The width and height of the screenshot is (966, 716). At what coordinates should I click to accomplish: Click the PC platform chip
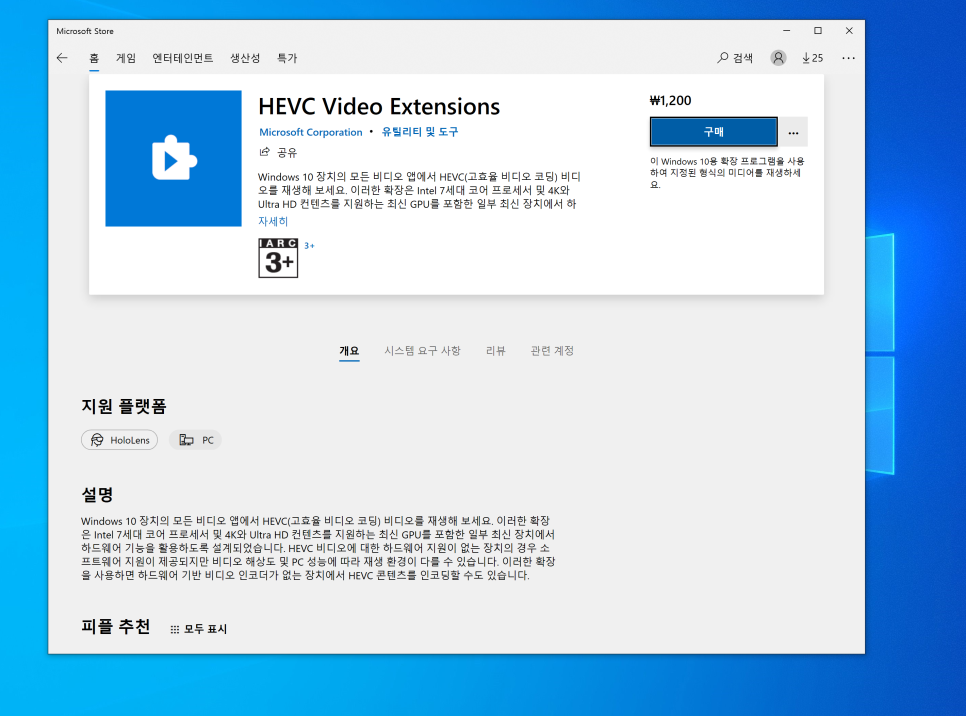[195, 440]
